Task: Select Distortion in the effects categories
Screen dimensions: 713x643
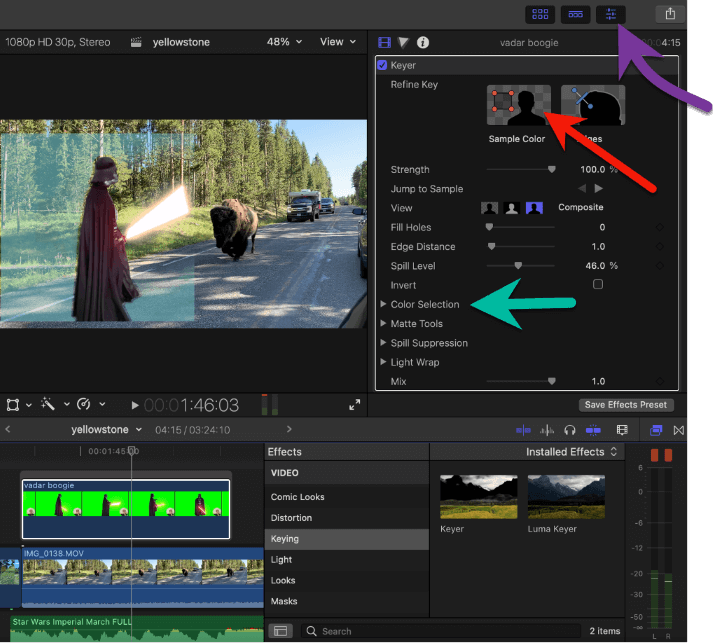Action: coord(291,518)
